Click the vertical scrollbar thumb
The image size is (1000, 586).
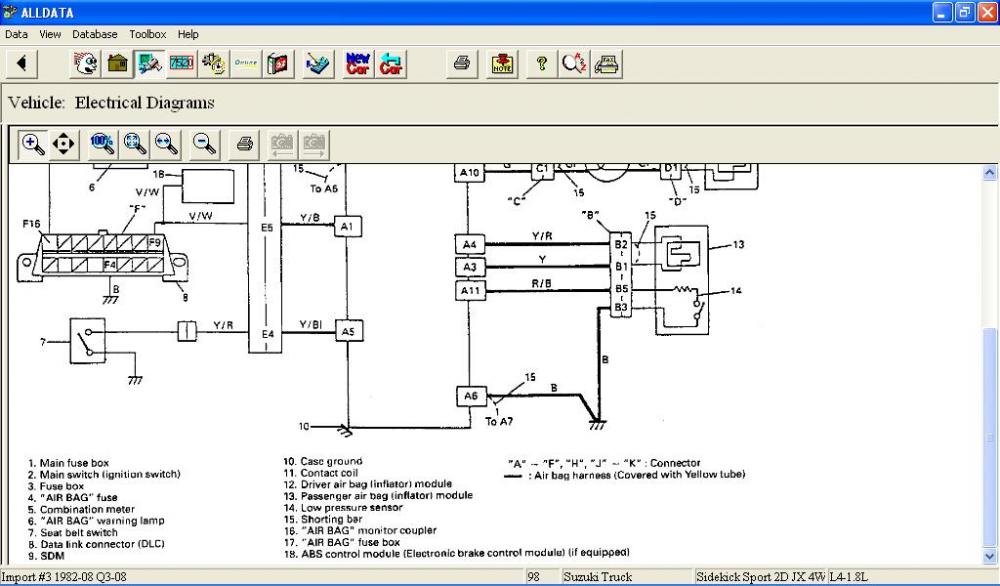[x=990, y=438]
